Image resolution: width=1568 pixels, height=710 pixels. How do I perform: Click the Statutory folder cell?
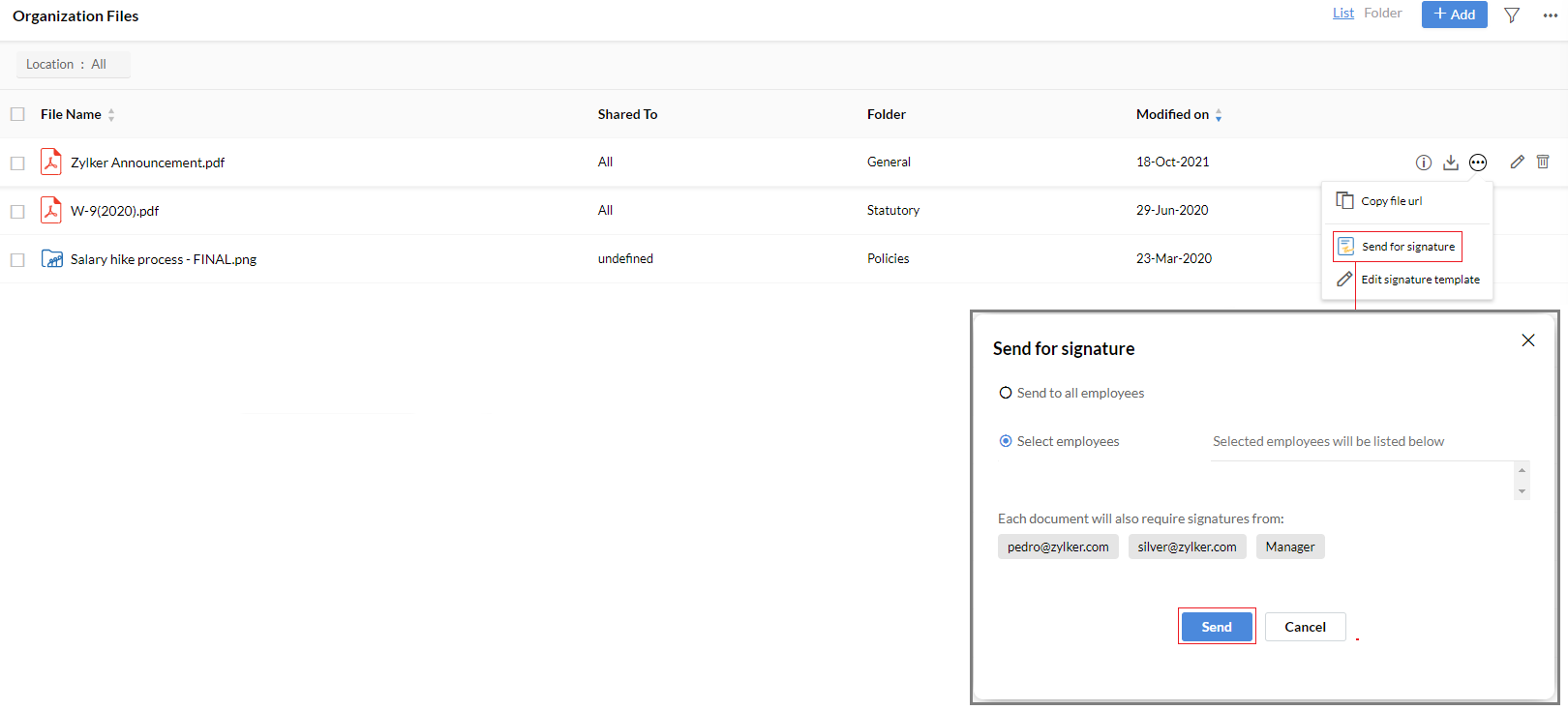pos(893,210)
